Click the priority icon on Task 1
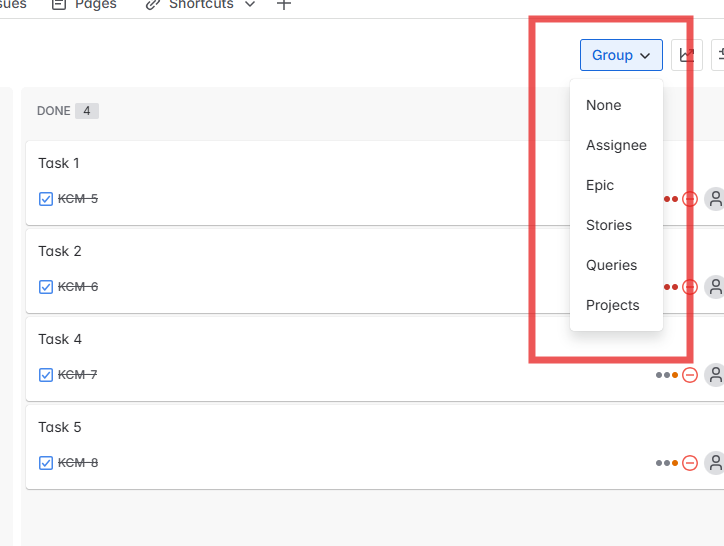This screenshot has height=546, width=724. (690, 199)
